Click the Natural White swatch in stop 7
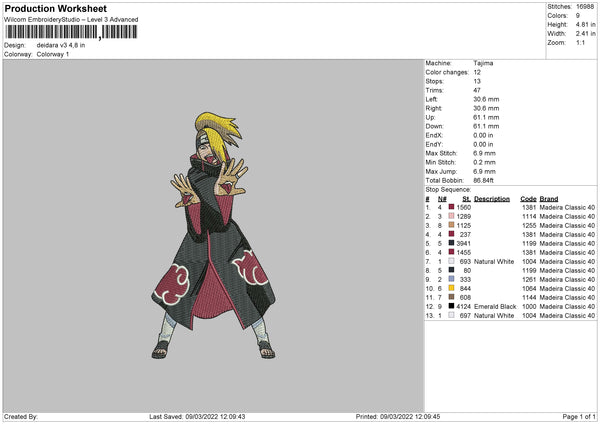This screenshot has width=600, height=424. pos(451,261)
